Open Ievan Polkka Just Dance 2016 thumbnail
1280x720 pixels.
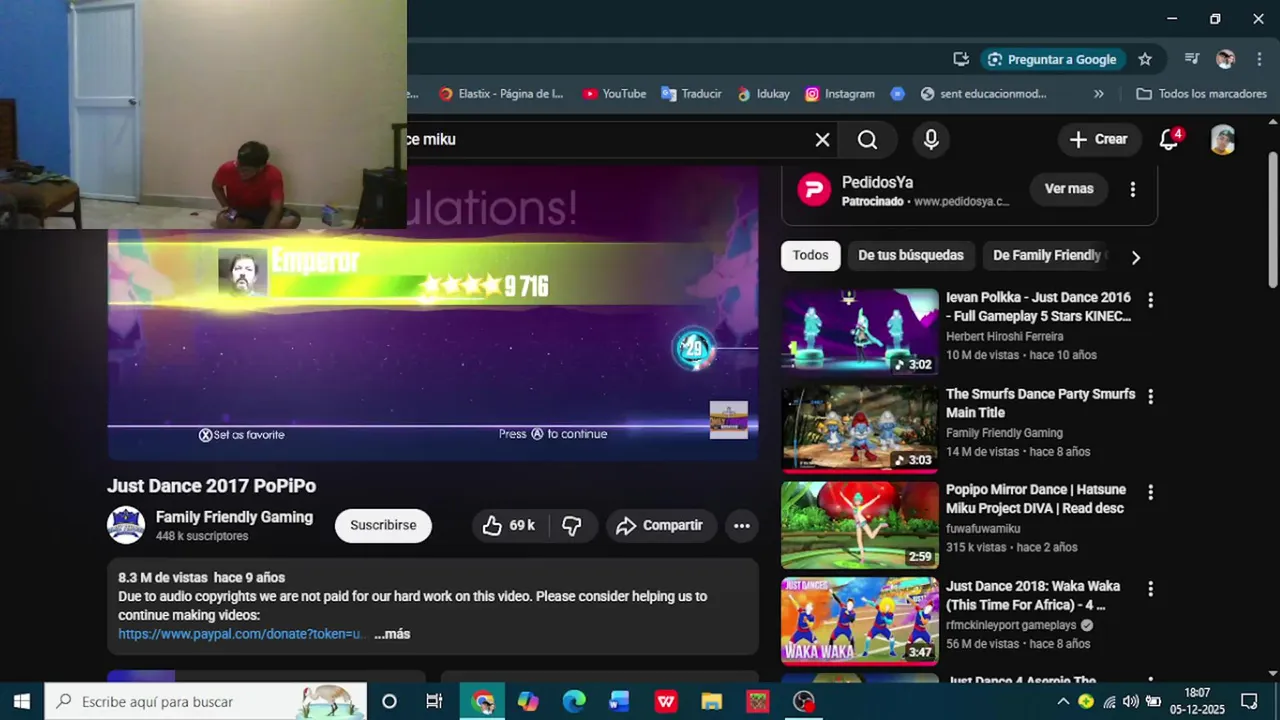[x=860, y=332]
